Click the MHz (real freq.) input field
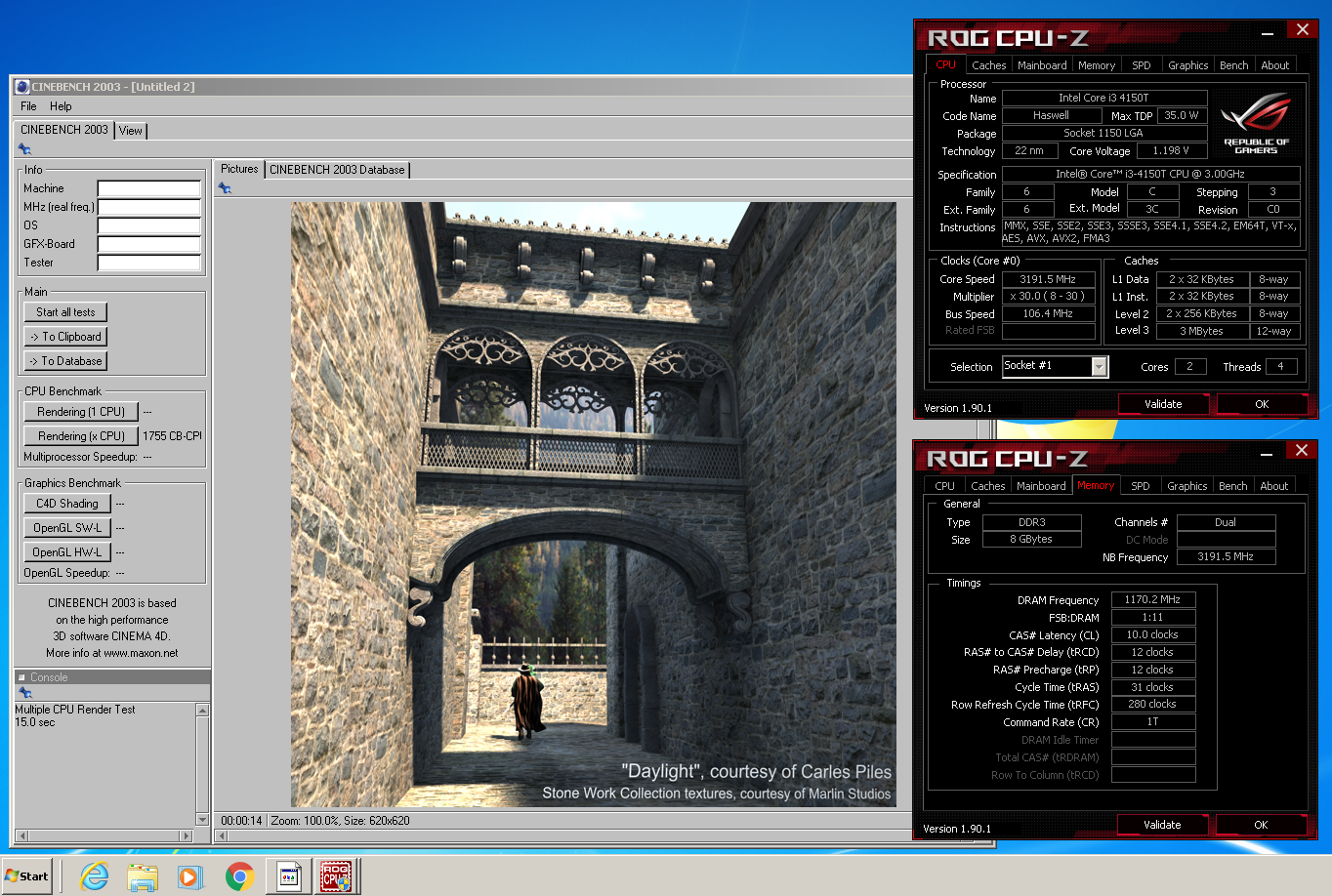1332x896 pixels. (x=148, y=207)
